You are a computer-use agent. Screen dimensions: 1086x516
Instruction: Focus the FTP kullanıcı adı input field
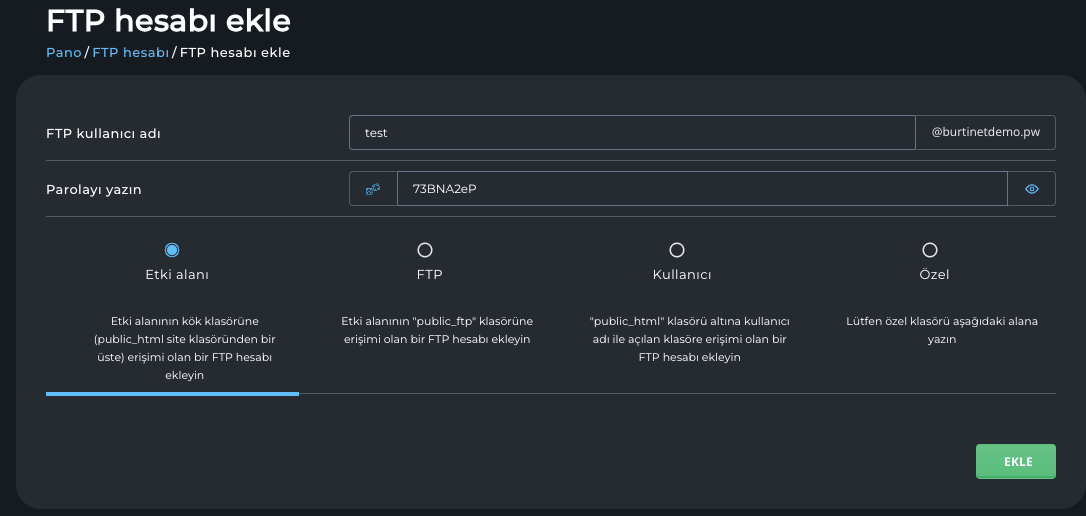[x=631, y=133]
